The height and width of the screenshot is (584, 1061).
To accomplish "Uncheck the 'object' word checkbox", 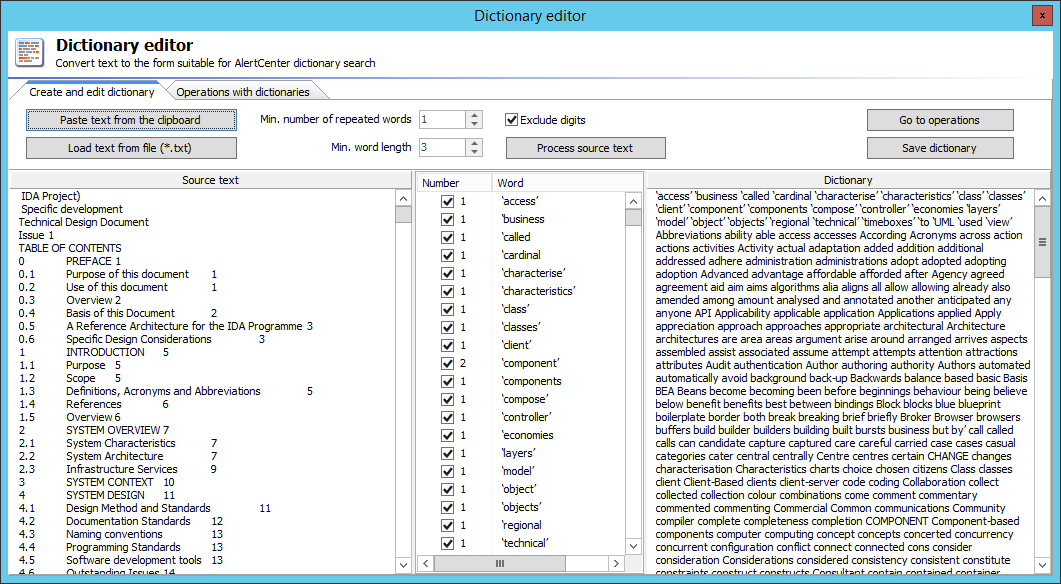I will (x=447, y=489).
